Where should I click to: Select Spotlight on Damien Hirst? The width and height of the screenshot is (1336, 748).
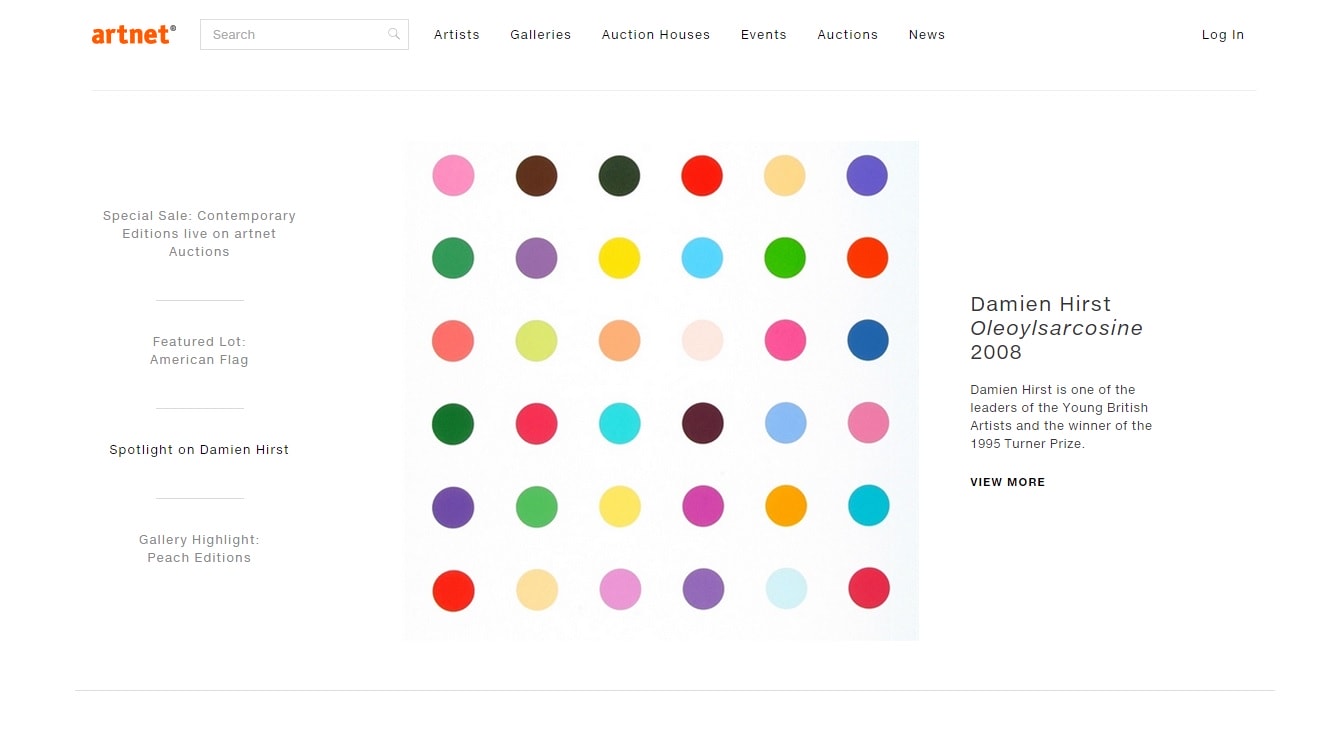[198, 449]
